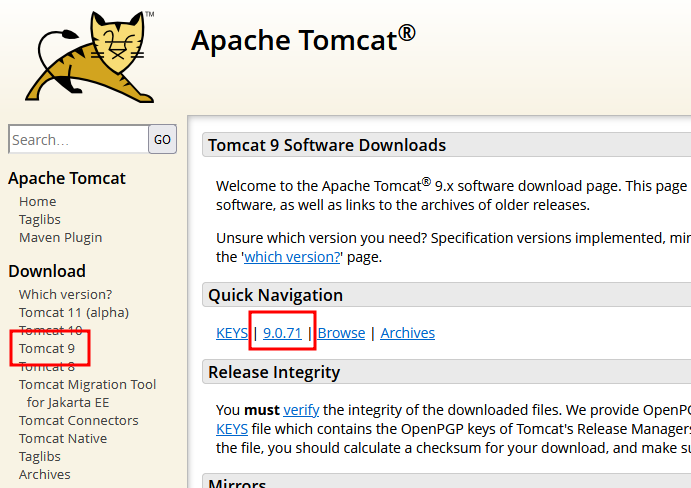Follow the 'which version?' link in the text

pos(292,257)
